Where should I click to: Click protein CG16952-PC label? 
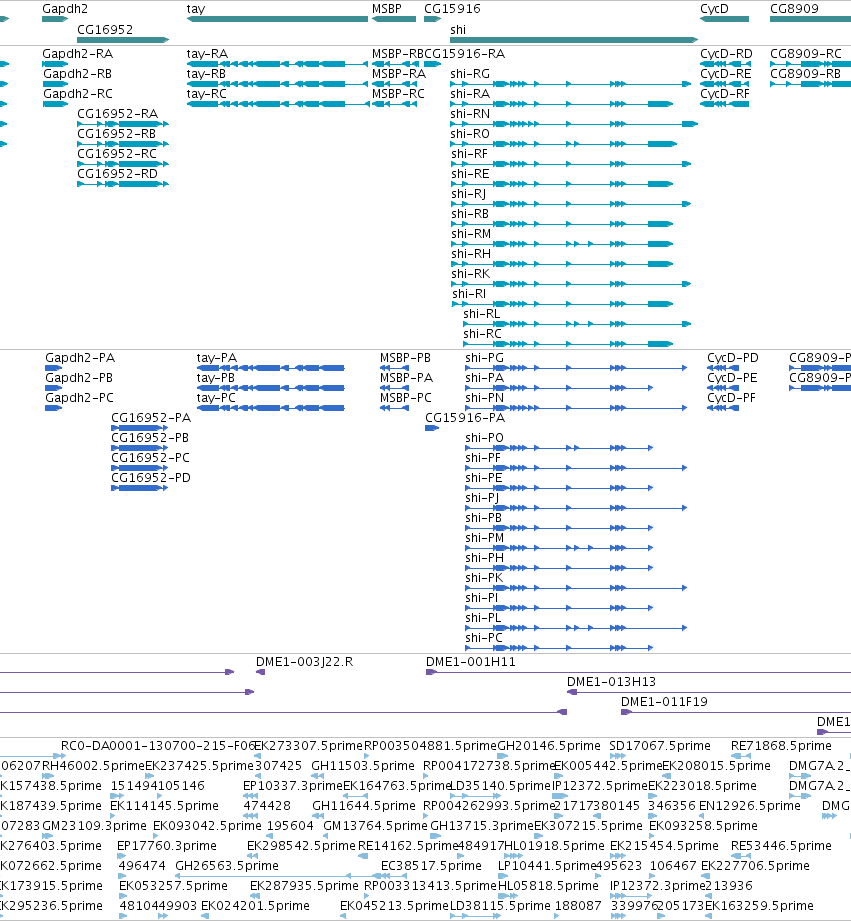[150, 458]
